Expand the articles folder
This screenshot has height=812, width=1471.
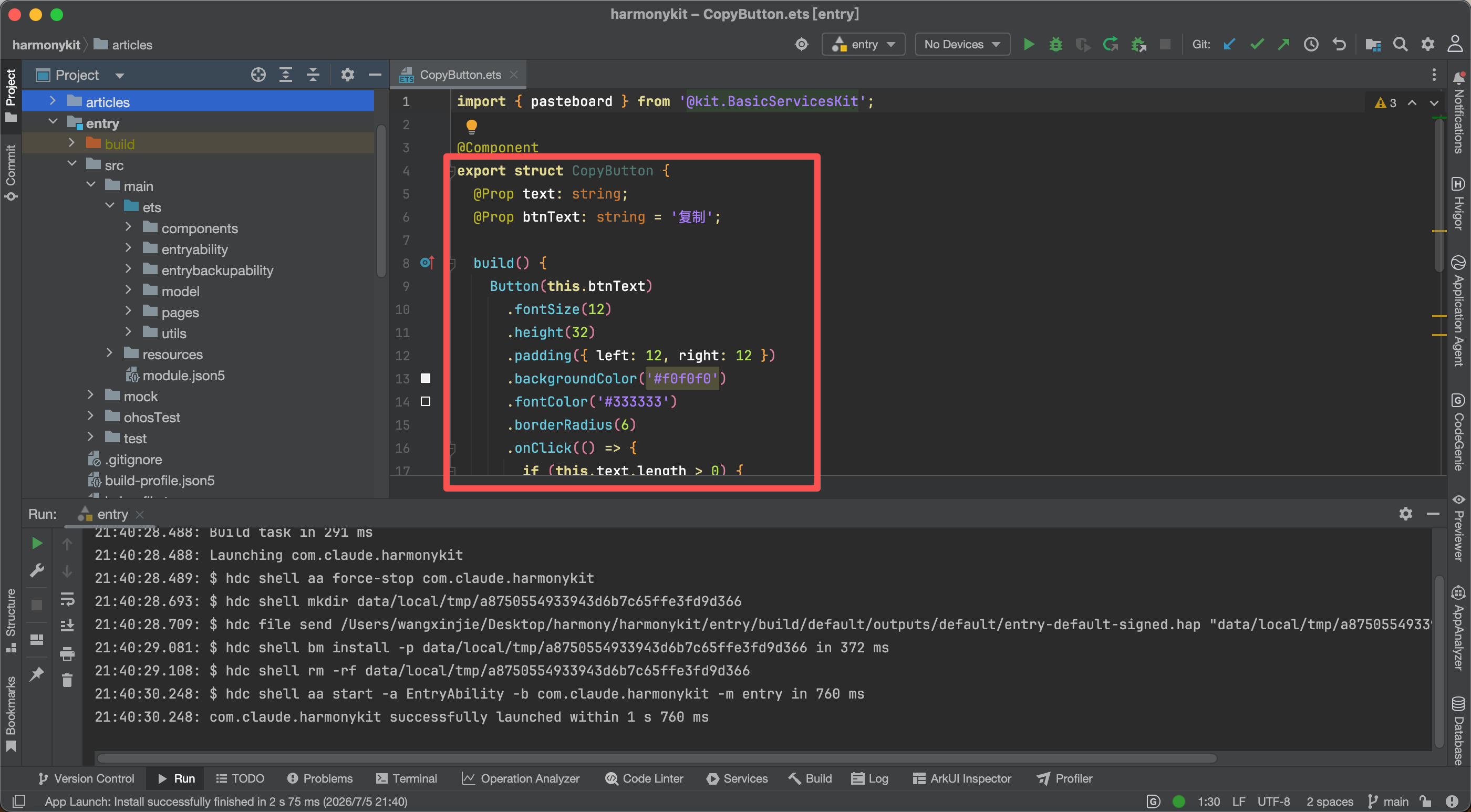[x=53, y=101]
